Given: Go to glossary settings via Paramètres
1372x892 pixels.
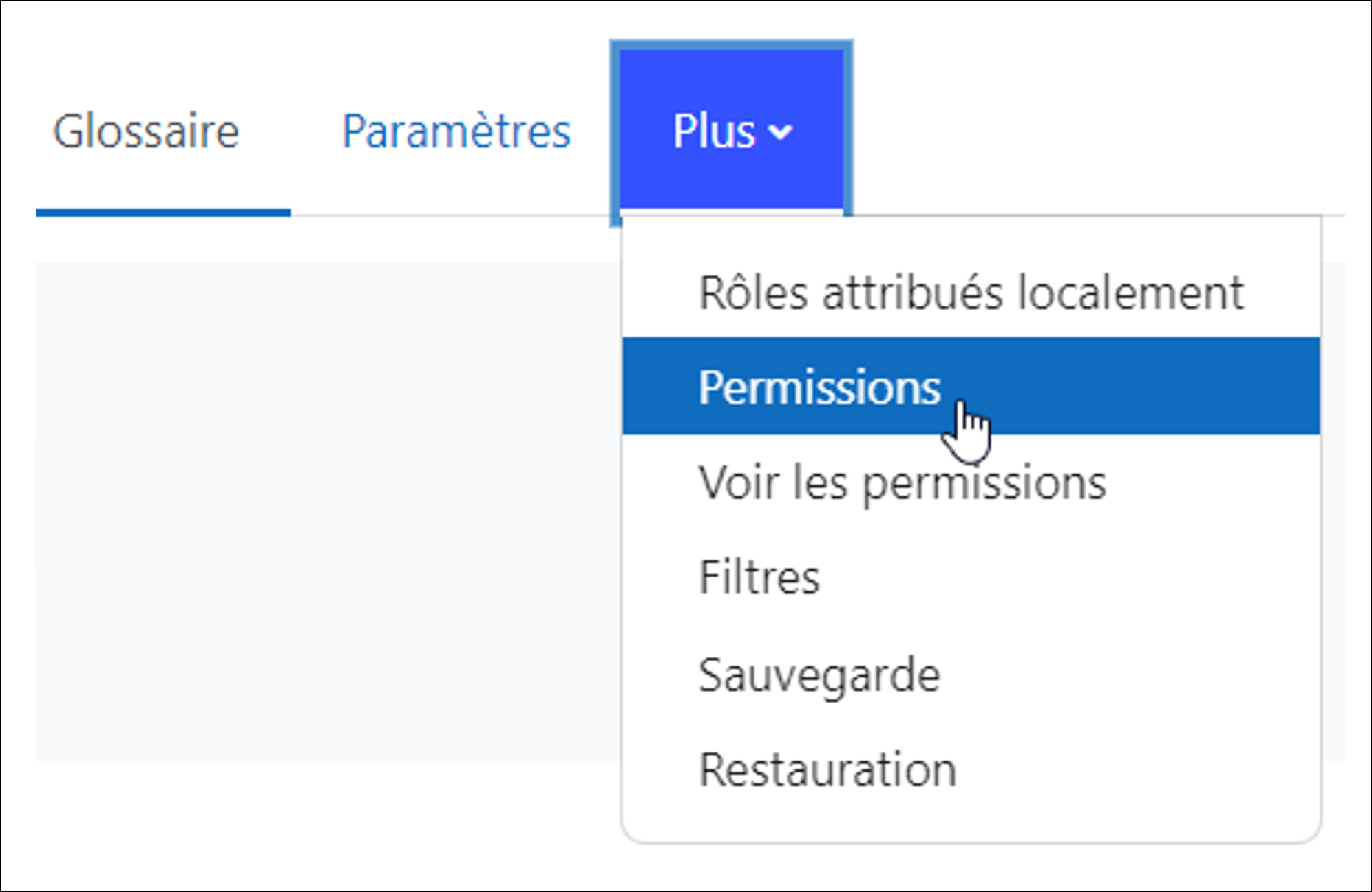Looking at the screenshot, I should tap(456, 131).
